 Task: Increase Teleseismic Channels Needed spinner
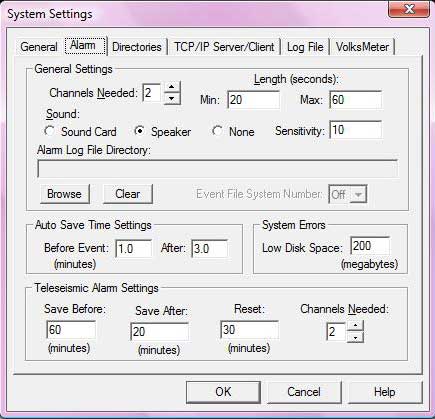[x=355, y=326]
